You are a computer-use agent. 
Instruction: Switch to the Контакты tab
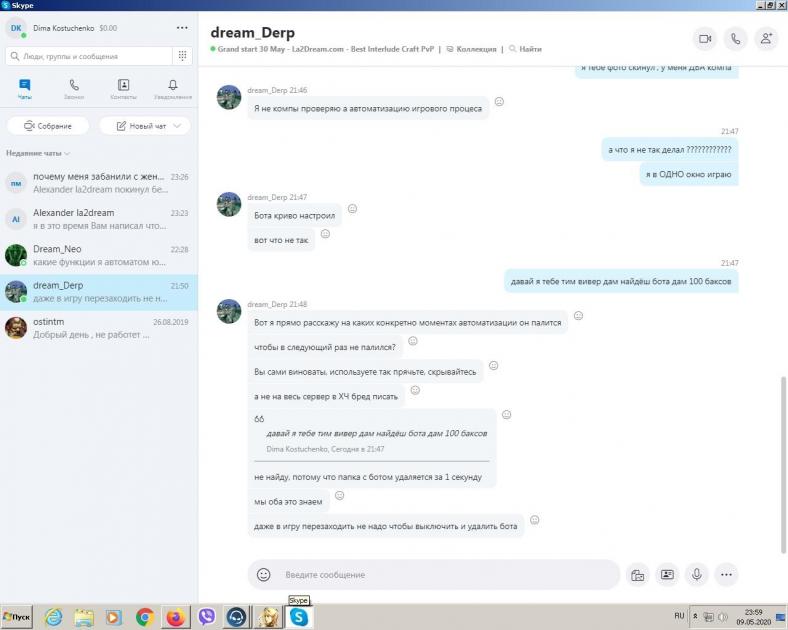pyautogui.click(x=123, y=89)
